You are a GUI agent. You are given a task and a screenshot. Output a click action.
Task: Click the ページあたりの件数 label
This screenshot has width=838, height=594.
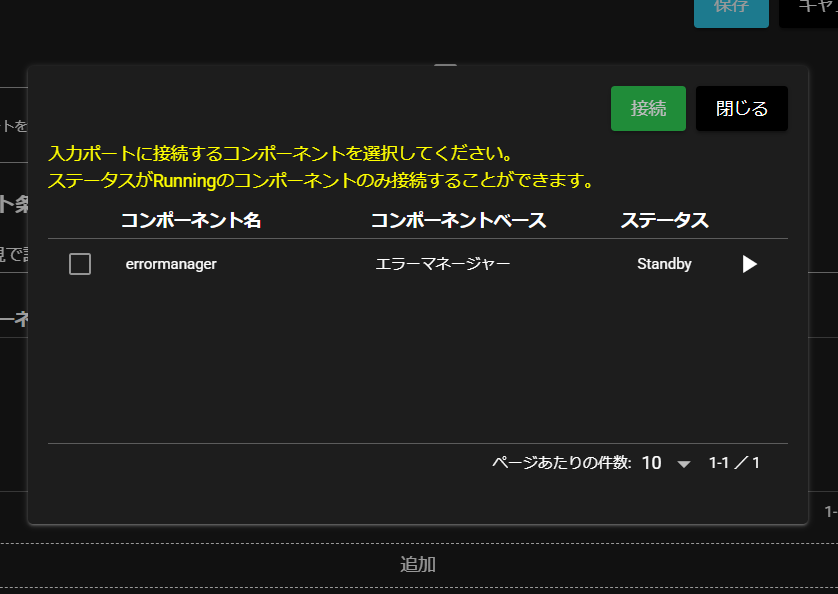click(x=561, y=463)
